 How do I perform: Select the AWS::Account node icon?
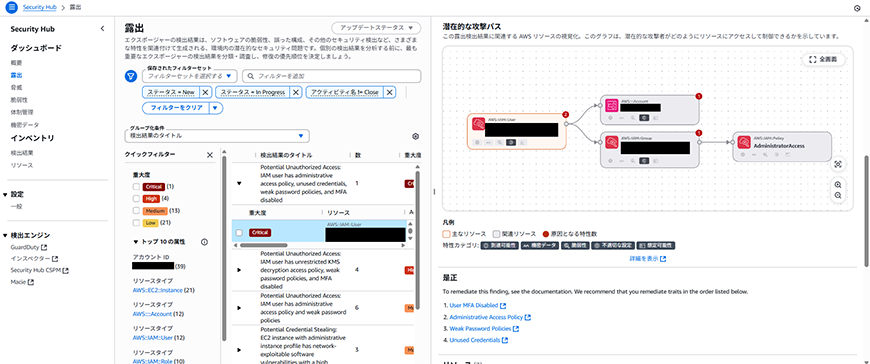click(612, 105)
